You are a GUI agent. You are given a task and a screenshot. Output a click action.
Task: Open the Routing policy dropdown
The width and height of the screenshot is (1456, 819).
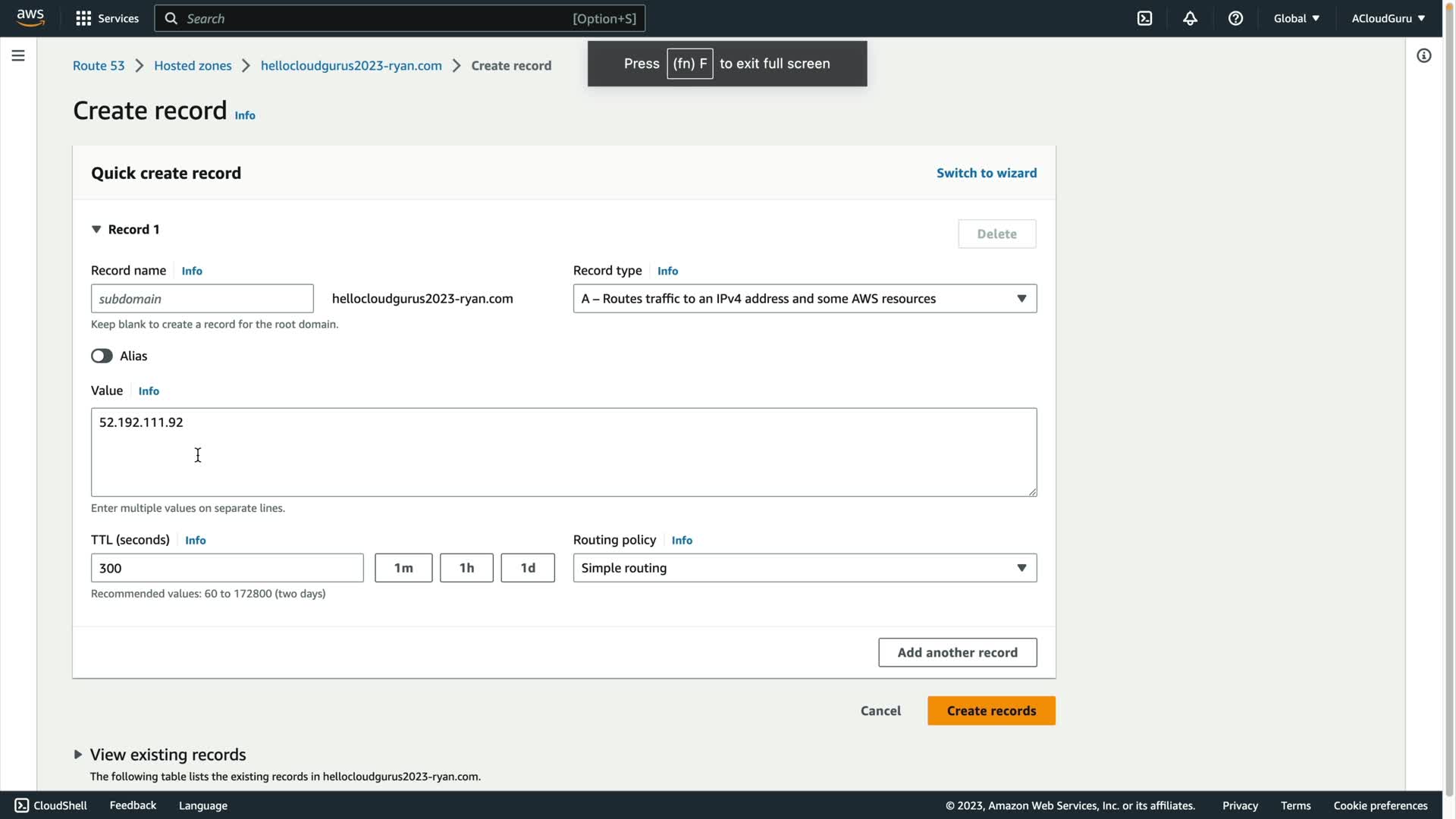804,568
